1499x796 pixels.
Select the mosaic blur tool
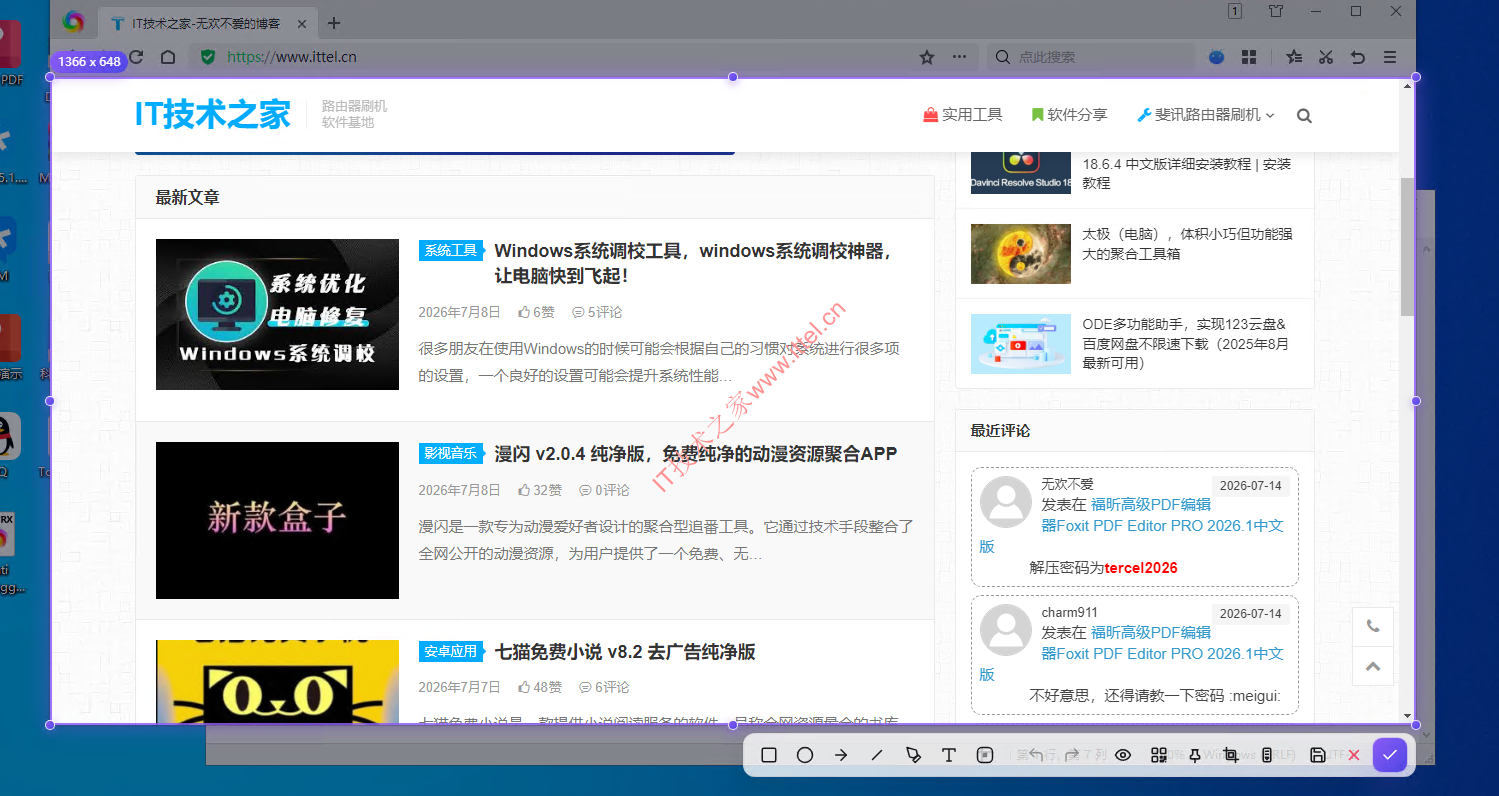point(985,755)
